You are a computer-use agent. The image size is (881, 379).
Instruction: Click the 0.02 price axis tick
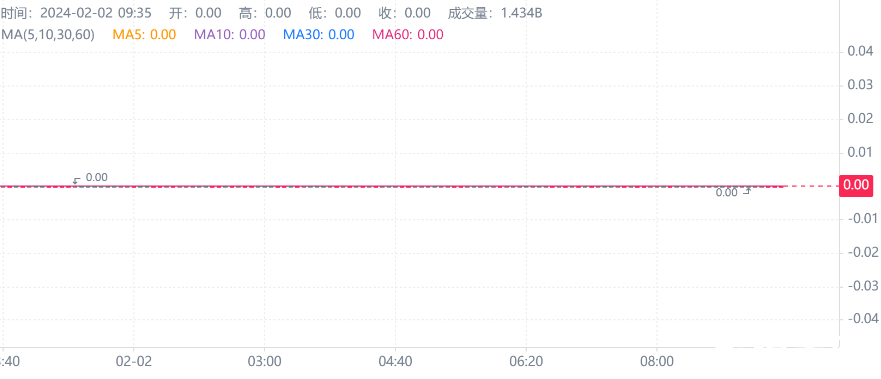tap(860, 118)
